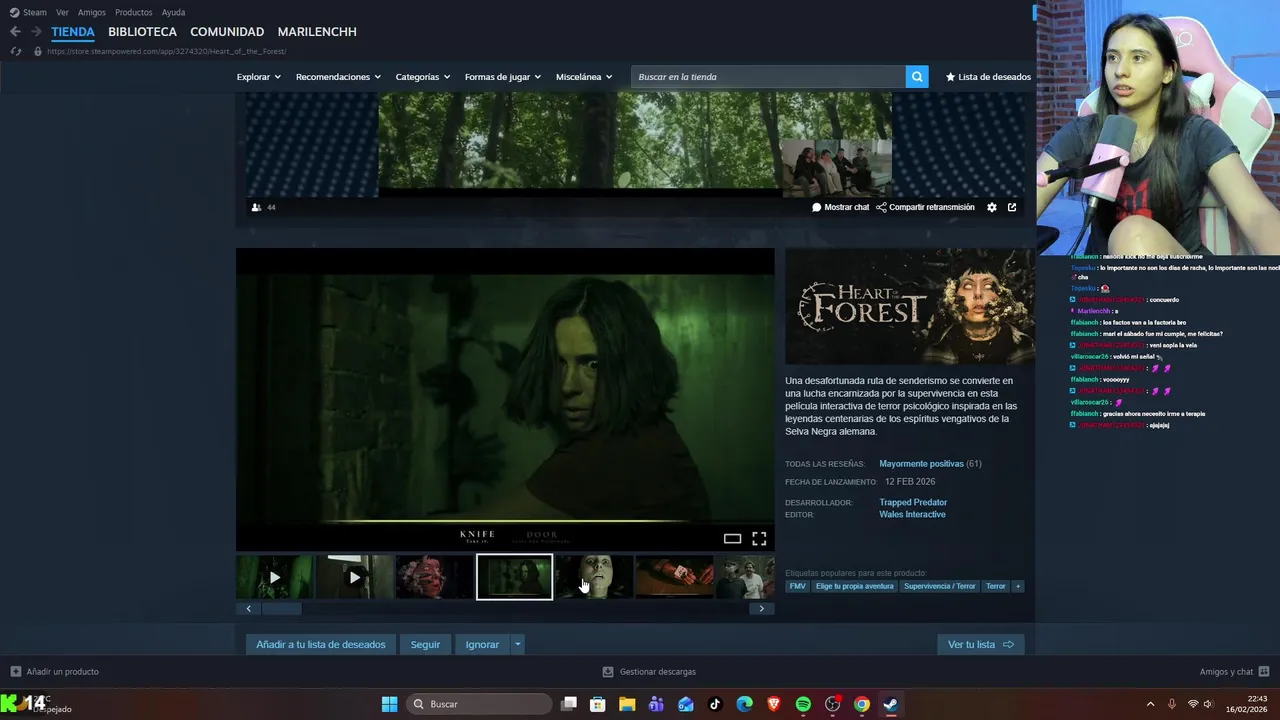Click the search magnifier button in store
This screenshot has width=1280, height=720.
[x=917, y=77]
